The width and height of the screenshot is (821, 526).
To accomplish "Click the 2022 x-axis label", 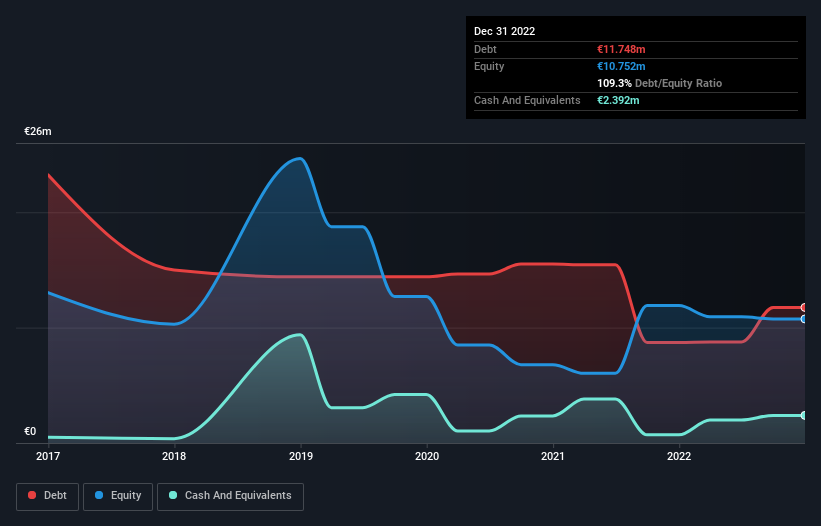I will [679, 456].
